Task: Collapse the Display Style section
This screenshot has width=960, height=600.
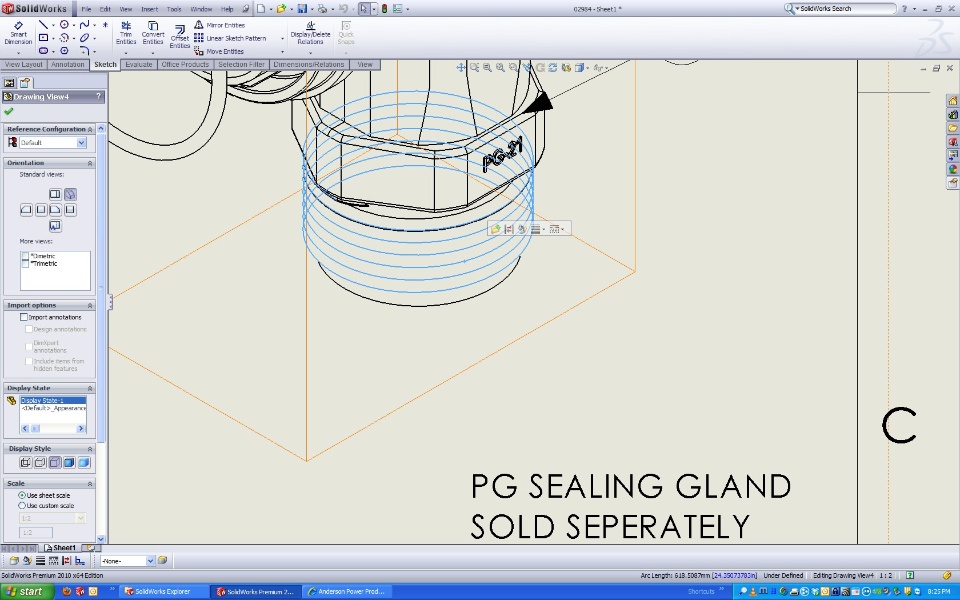Action: pos(90,449)
